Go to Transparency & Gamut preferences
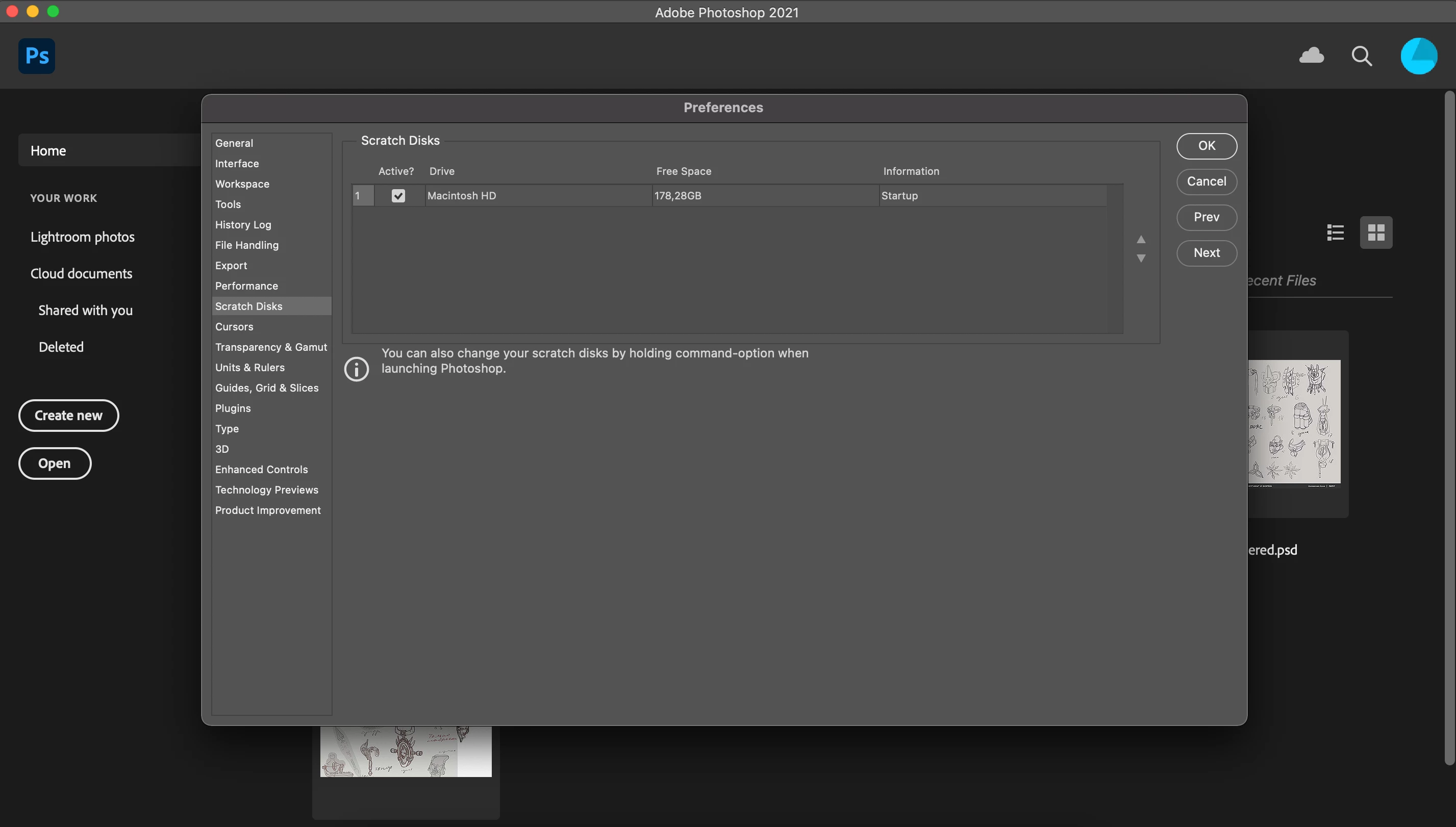The image size is (1456, 827). (x=270, y=347)
